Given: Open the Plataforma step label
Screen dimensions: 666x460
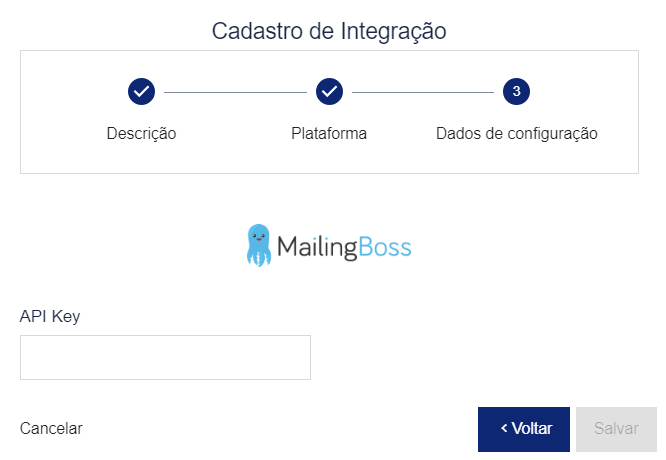Looking at the screenshot, I should point(329,133).
